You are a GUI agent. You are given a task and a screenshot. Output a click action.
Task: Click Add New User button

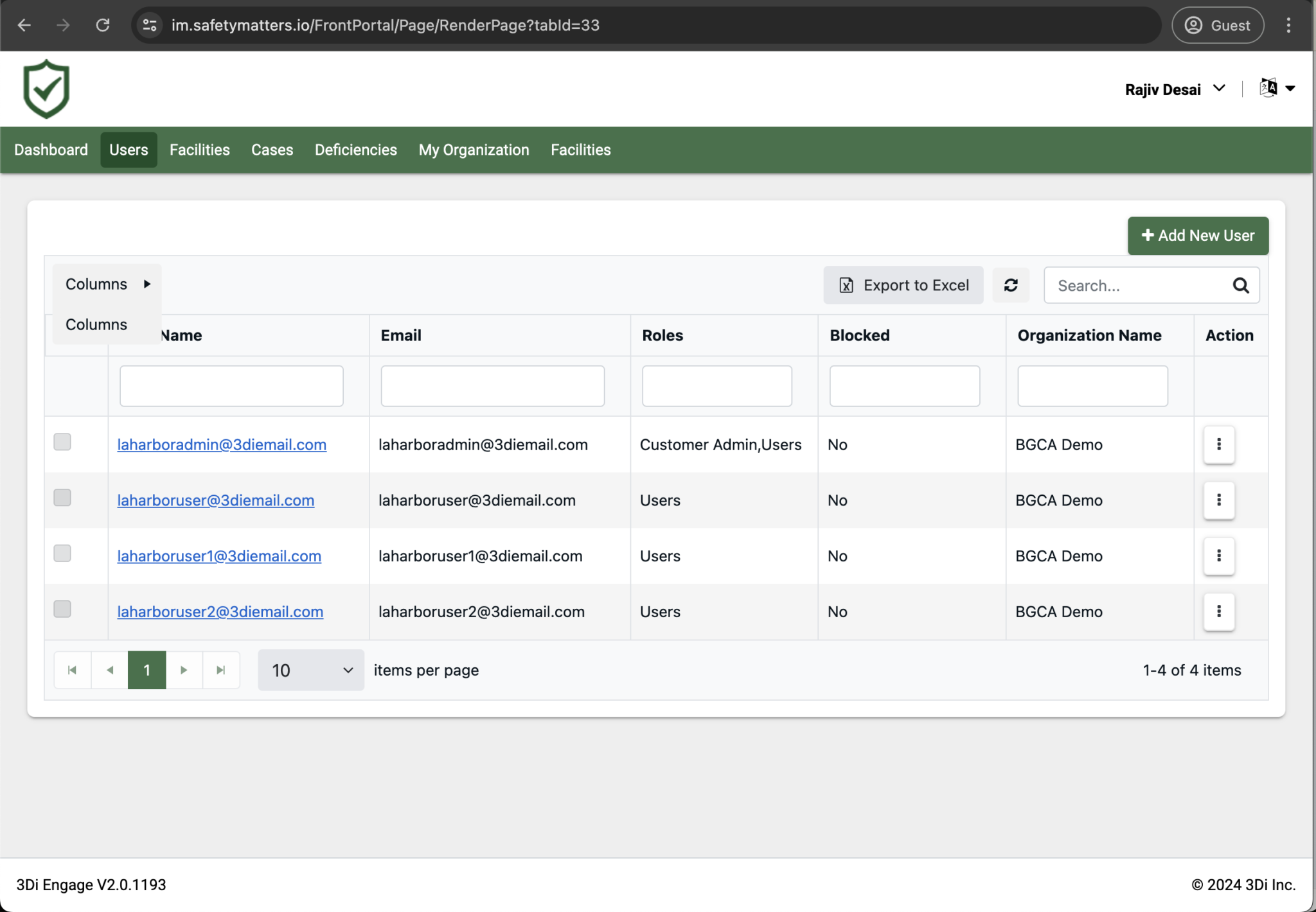coord(1198,236)
